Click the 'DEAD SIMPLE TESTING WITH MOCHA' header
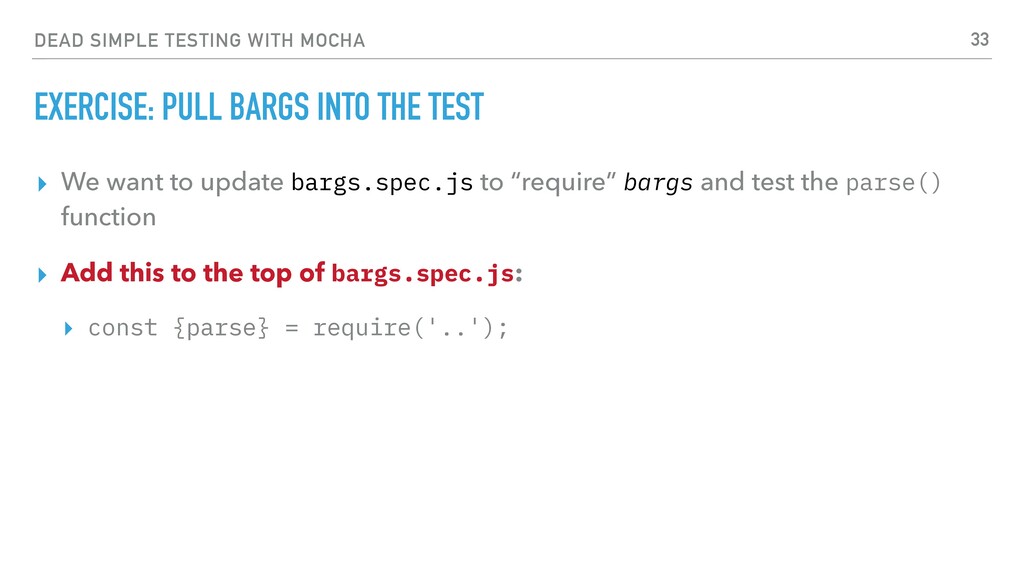This screenshot has width=1024, height=576. click(x=199, y=40)
